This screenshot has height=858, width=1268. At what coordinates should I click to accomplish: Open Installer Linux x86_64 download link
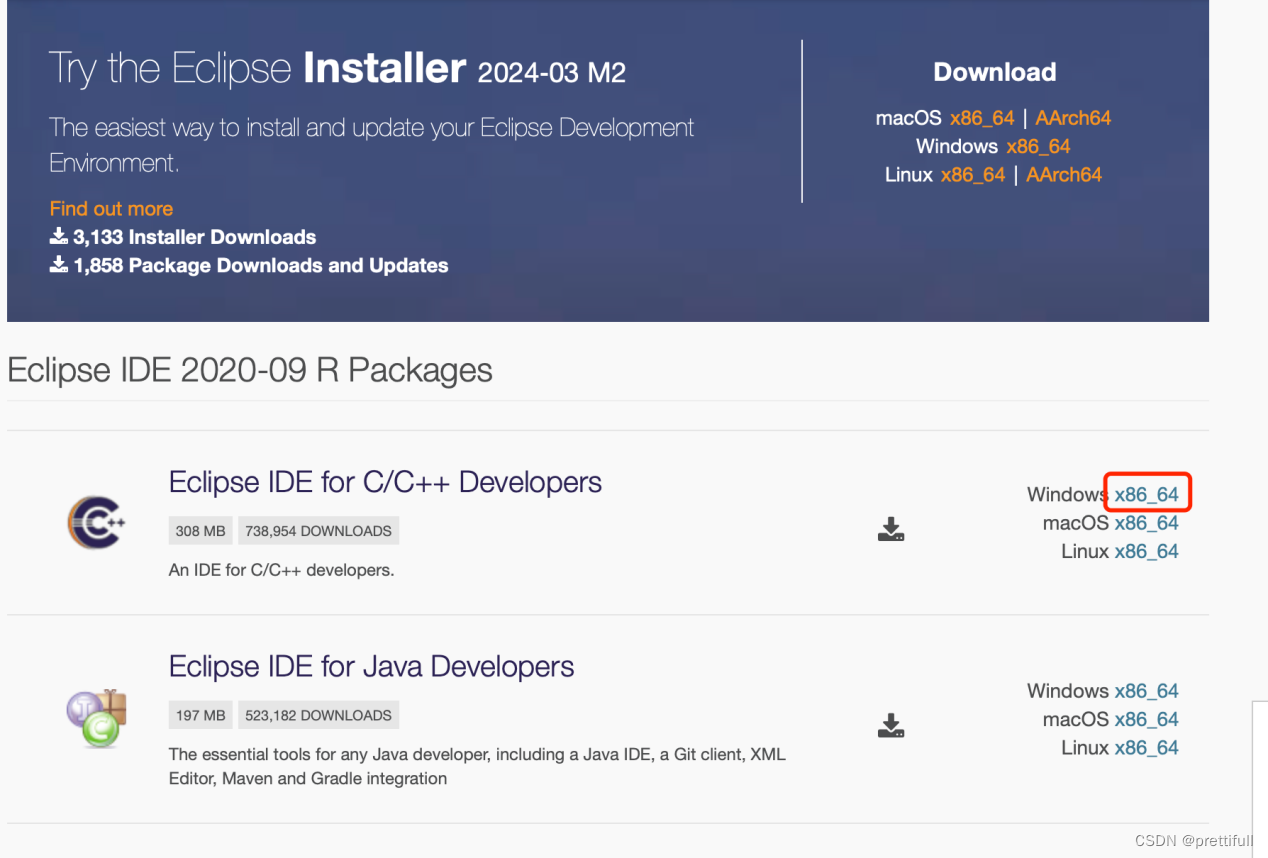click(x=973, y=174)
